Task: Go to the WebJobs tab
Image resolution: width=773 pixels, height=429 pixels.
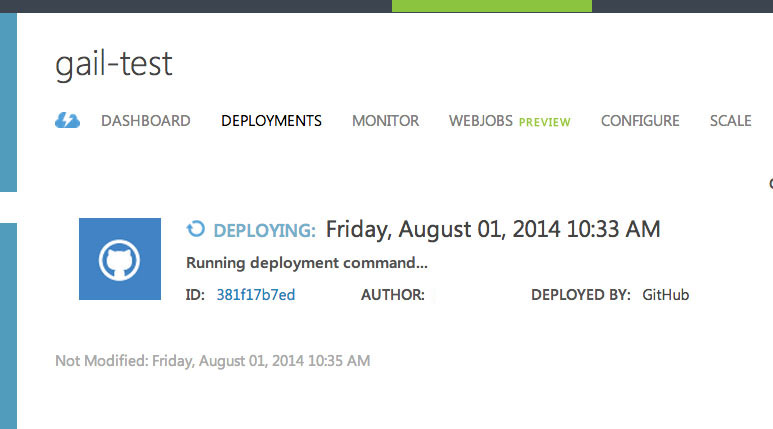Action: (x=480, y=121)
